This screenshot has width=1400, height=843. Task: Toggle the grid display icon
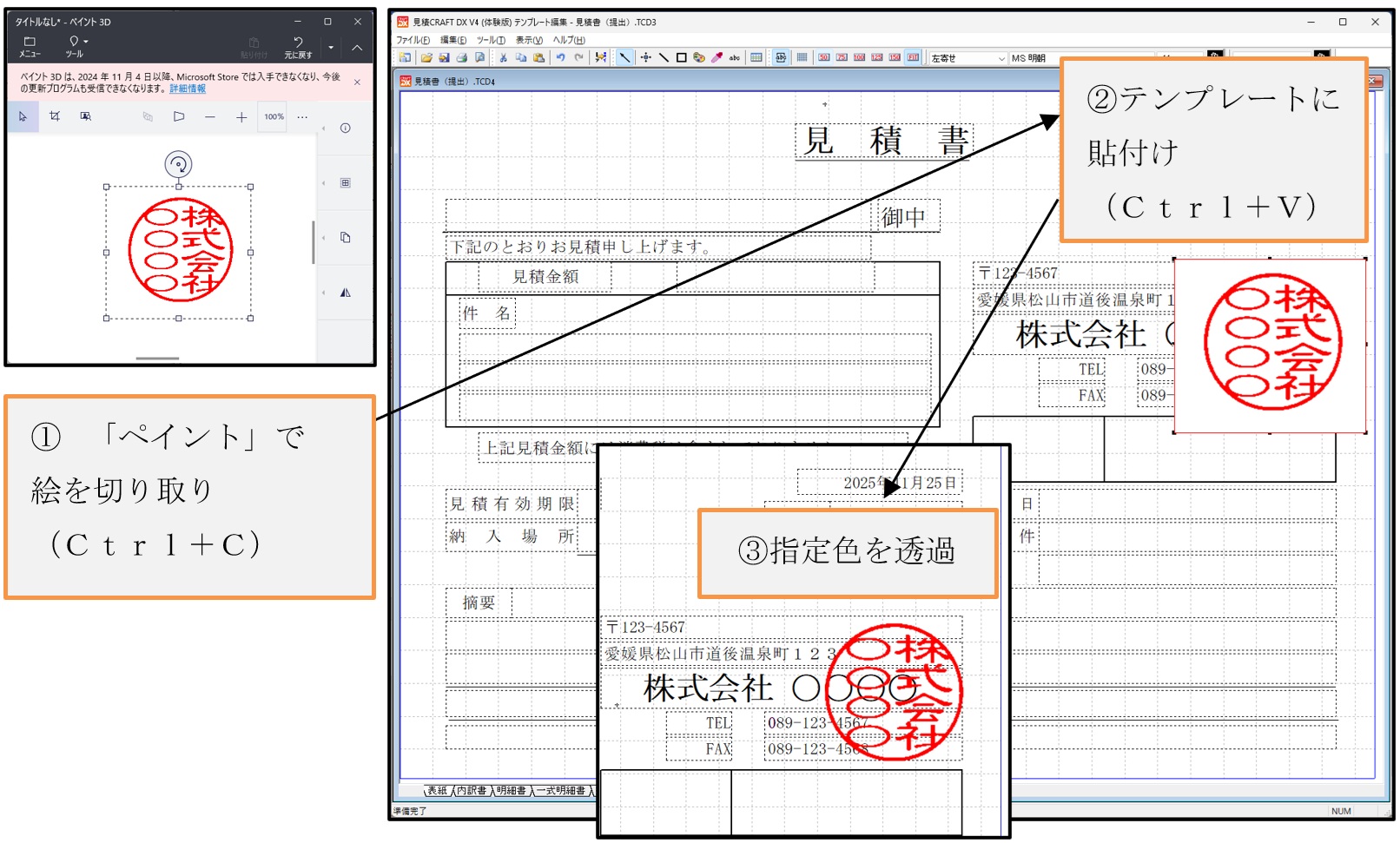point(802,58)
